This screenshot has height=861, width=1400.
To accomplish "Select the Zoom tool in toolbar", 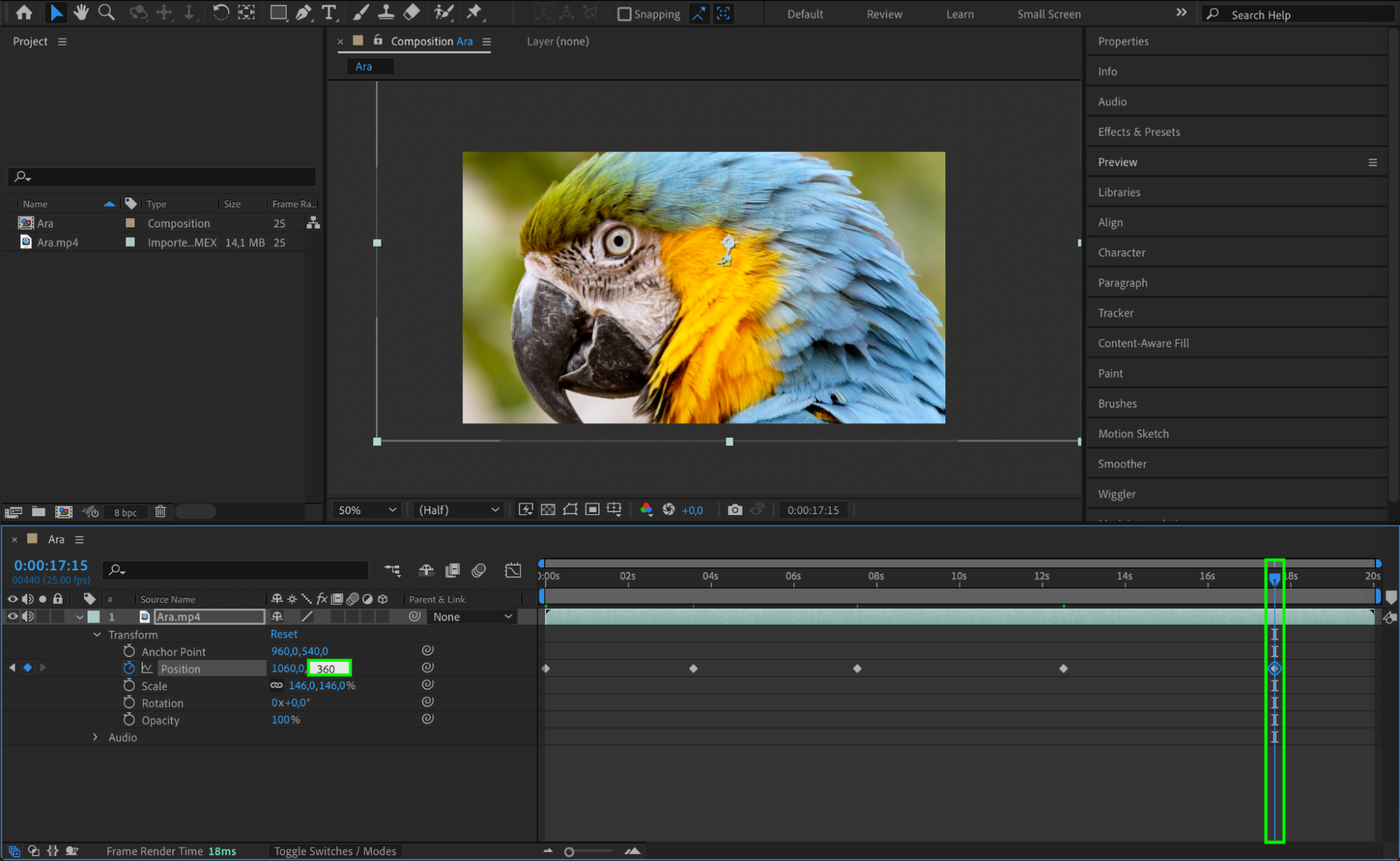I will tap(106, 12).
